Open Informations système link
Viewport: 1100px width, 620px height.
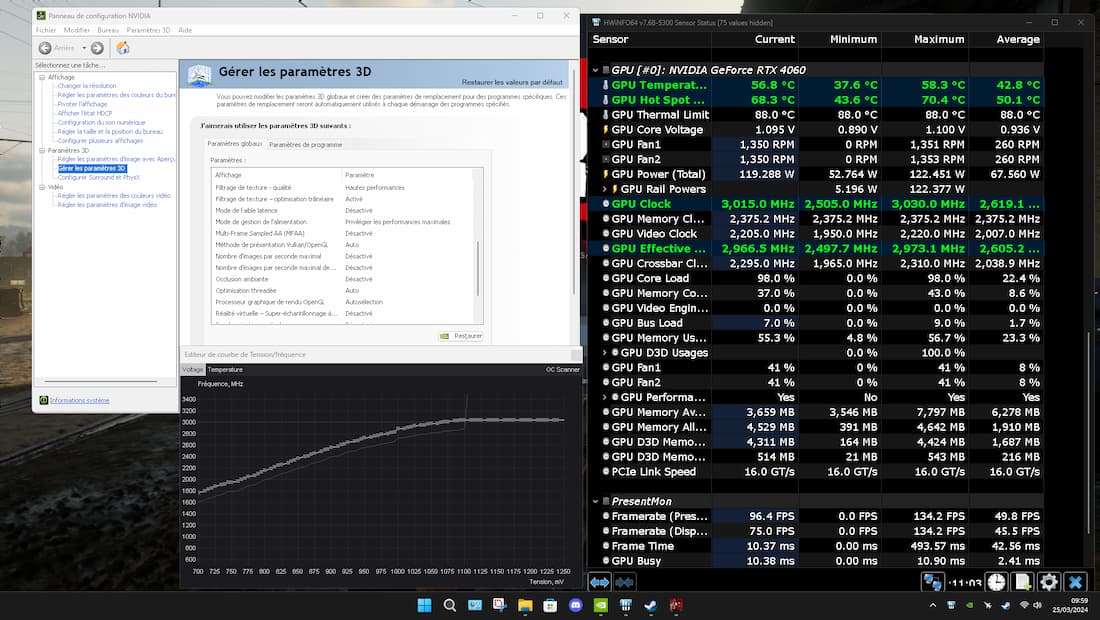click(79, 400)
